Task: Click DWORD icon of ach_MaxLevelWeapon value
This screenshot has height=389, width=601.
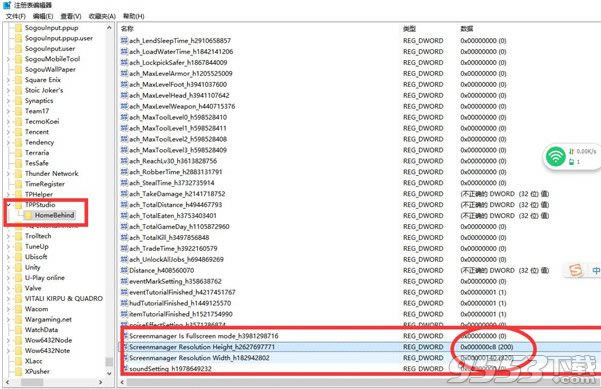Action: (124, 106)
